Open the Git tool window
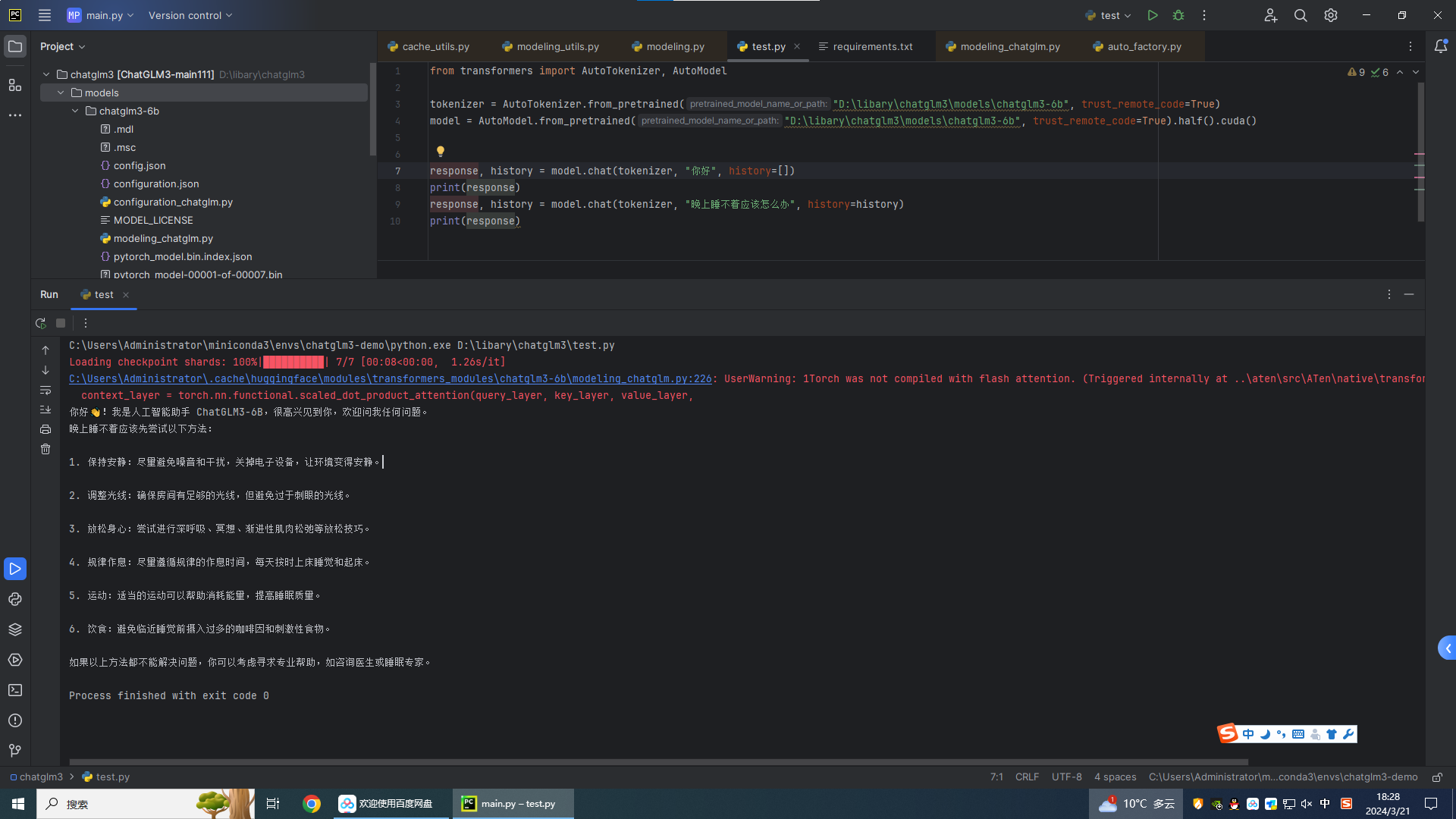This screenshot has height=819, width=1456. tap(15, 751)
